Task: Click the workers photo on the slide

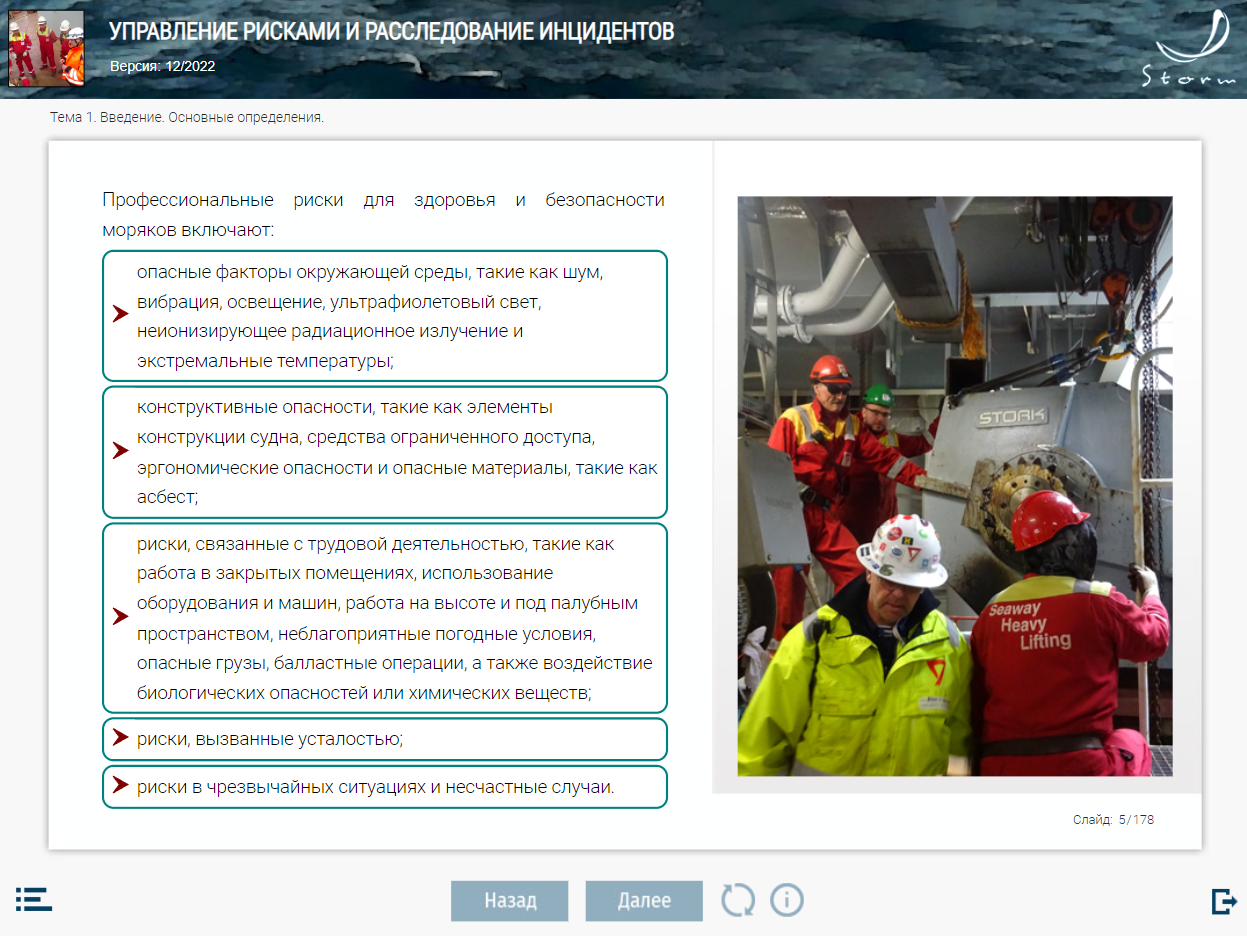Action: click(955, 486)
